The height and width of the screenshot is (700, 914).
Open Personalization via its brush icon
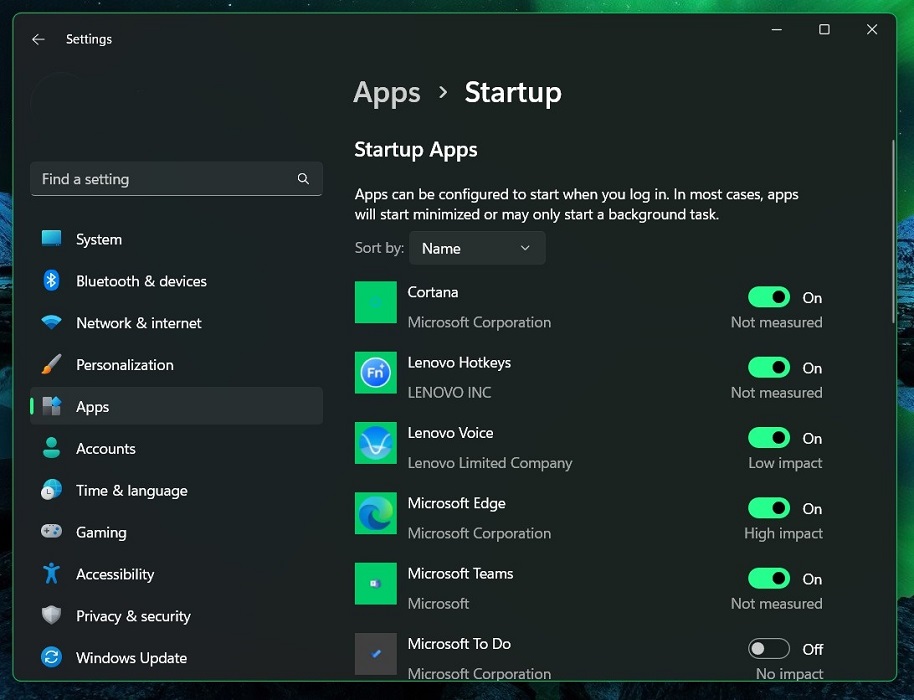(51, 365)
